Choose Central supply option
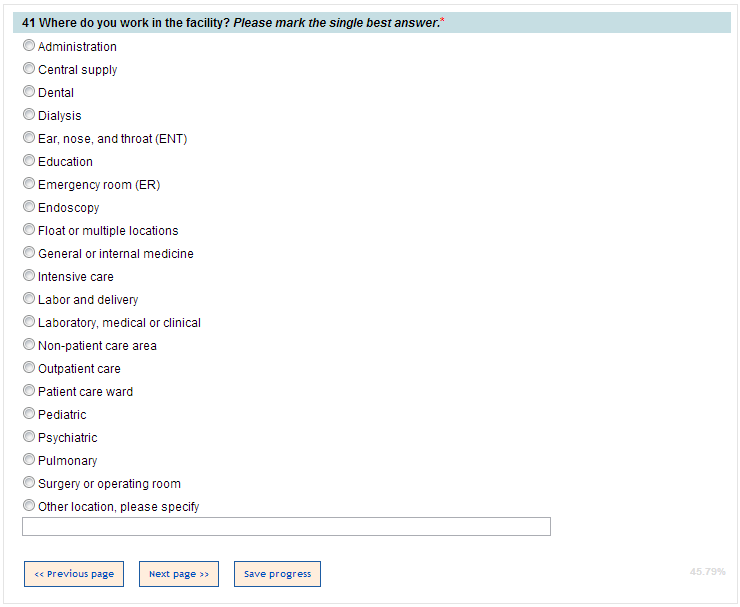Viewport: 740px width, 607px height. tap(29, 69)
